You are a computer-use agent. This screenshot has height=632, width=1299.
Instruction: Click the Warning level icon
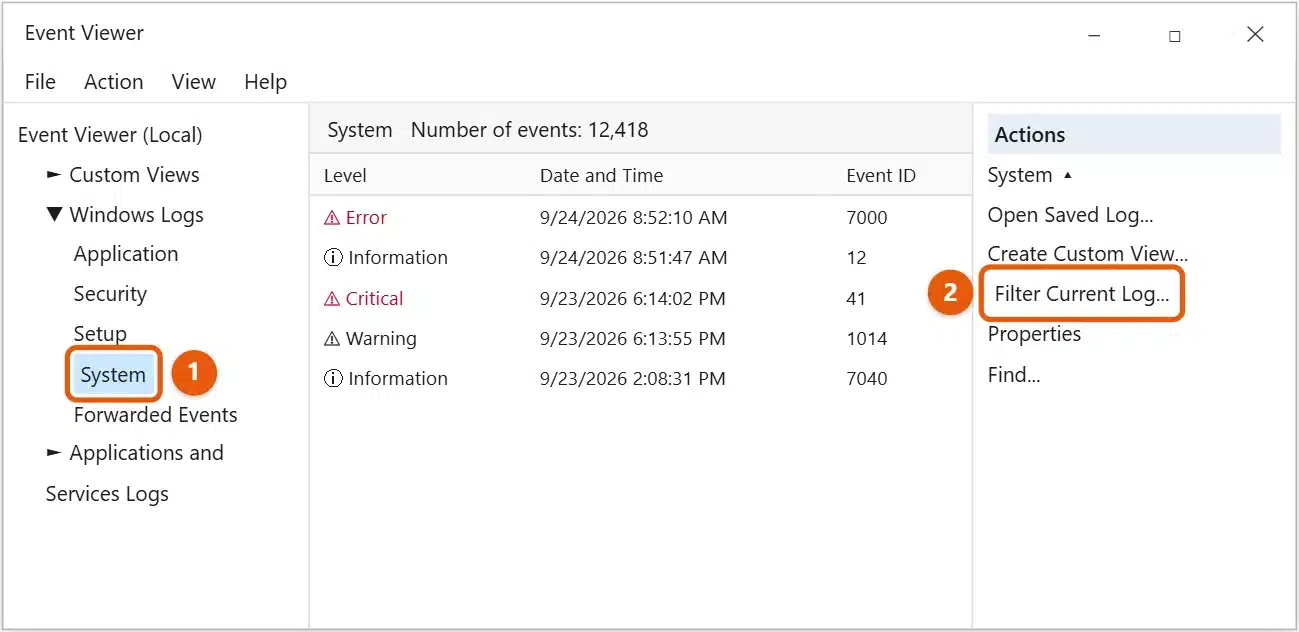(x=332, y=339)
